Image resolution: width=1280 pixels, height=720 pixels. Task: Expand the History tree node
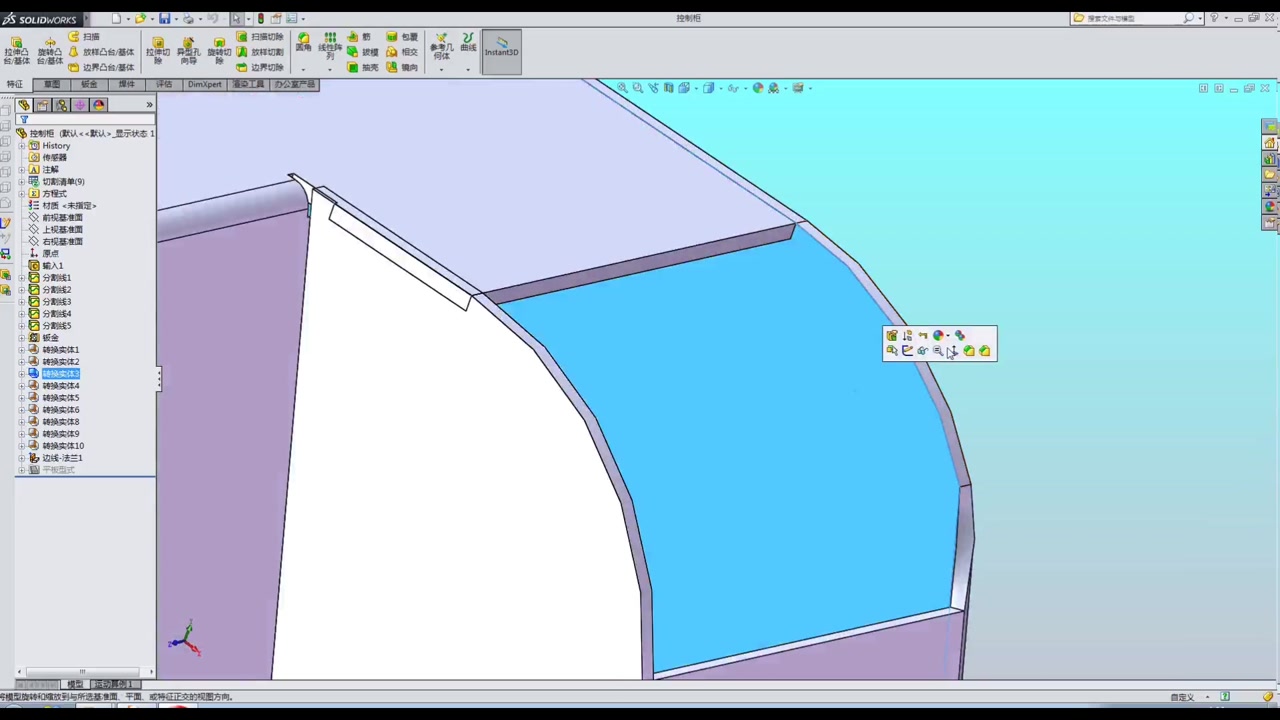[x=22, y=146]
